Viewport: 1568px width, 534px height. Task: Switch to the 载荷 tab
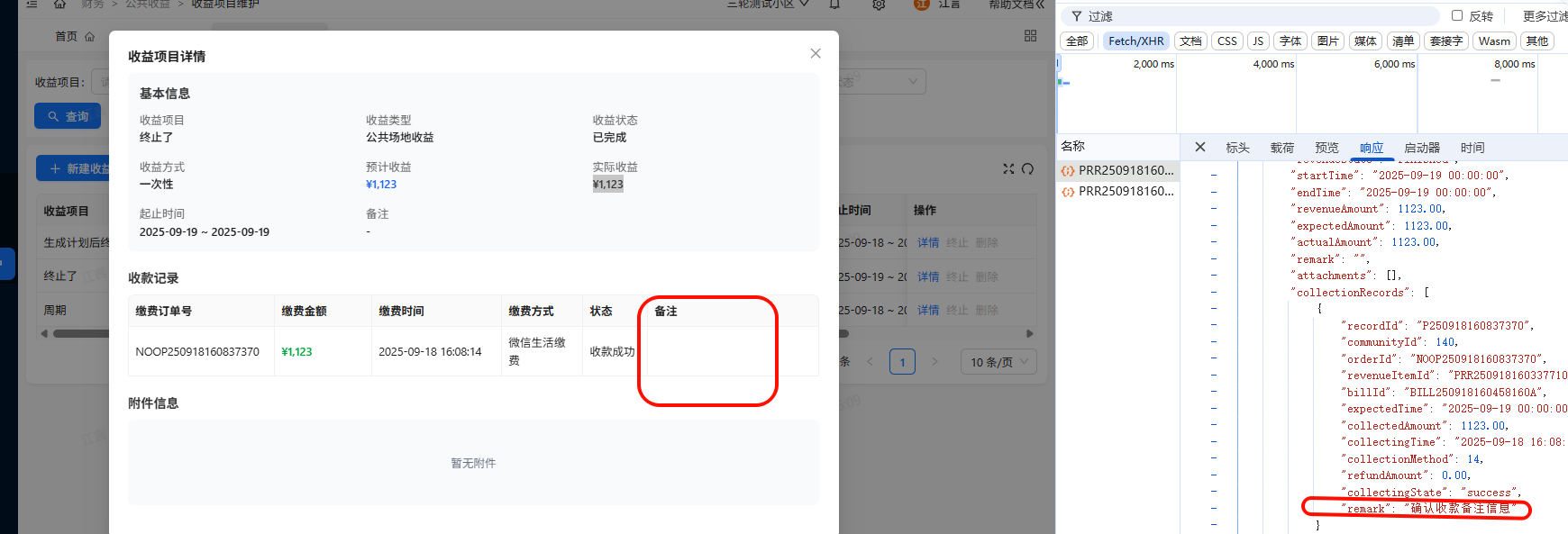[1282, 148]
